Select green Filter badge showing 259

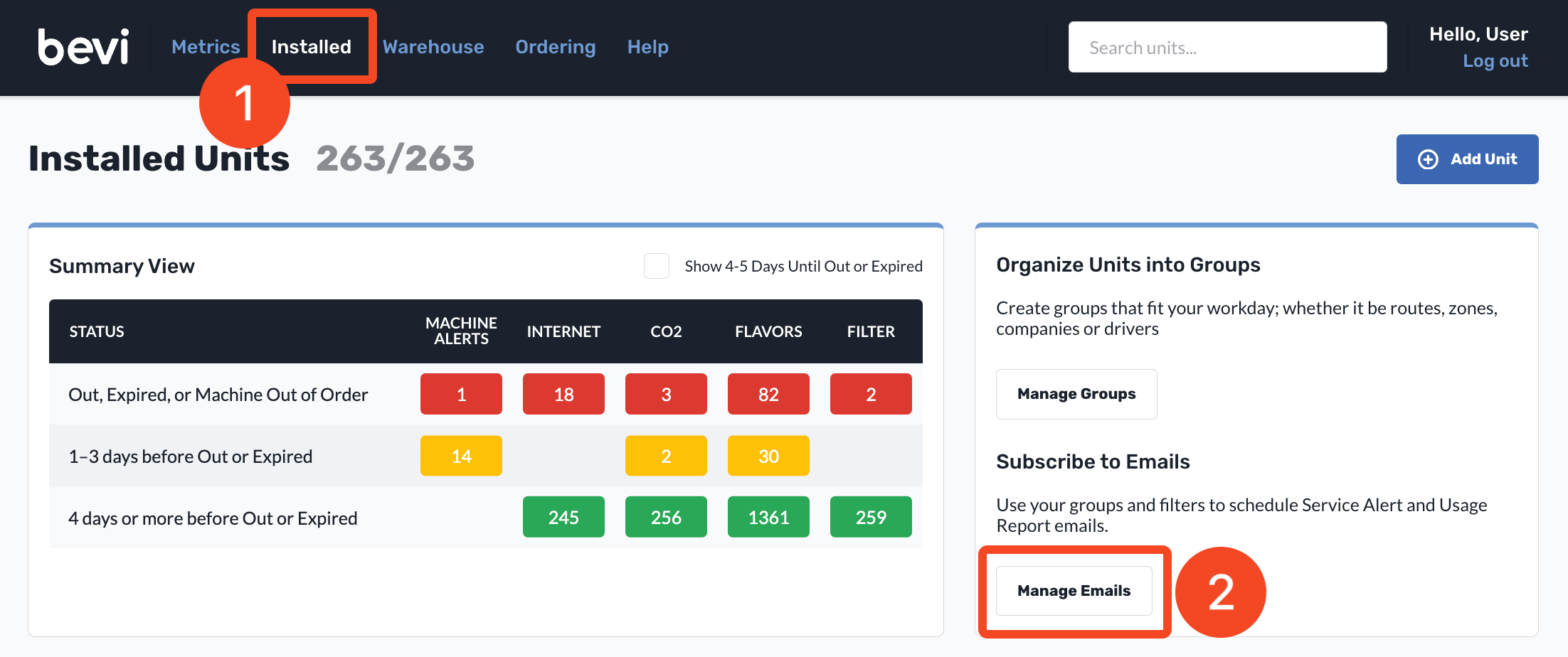tap(871, 517)
